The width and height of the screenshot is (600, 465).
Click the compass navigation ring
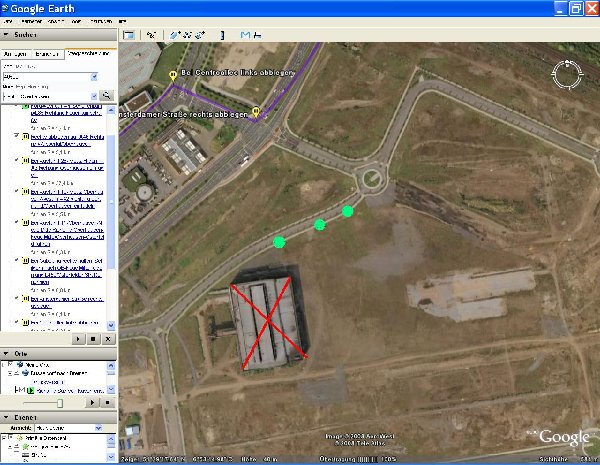(570, 73)
